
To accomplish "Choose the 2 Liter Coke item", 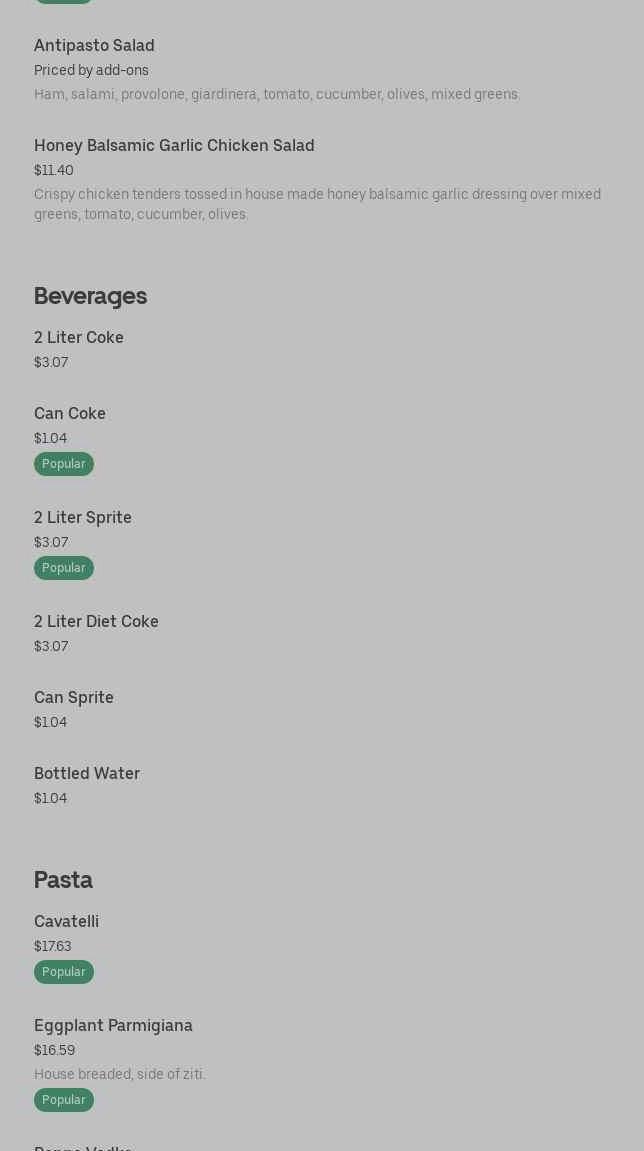I will (x=79, y=338).
